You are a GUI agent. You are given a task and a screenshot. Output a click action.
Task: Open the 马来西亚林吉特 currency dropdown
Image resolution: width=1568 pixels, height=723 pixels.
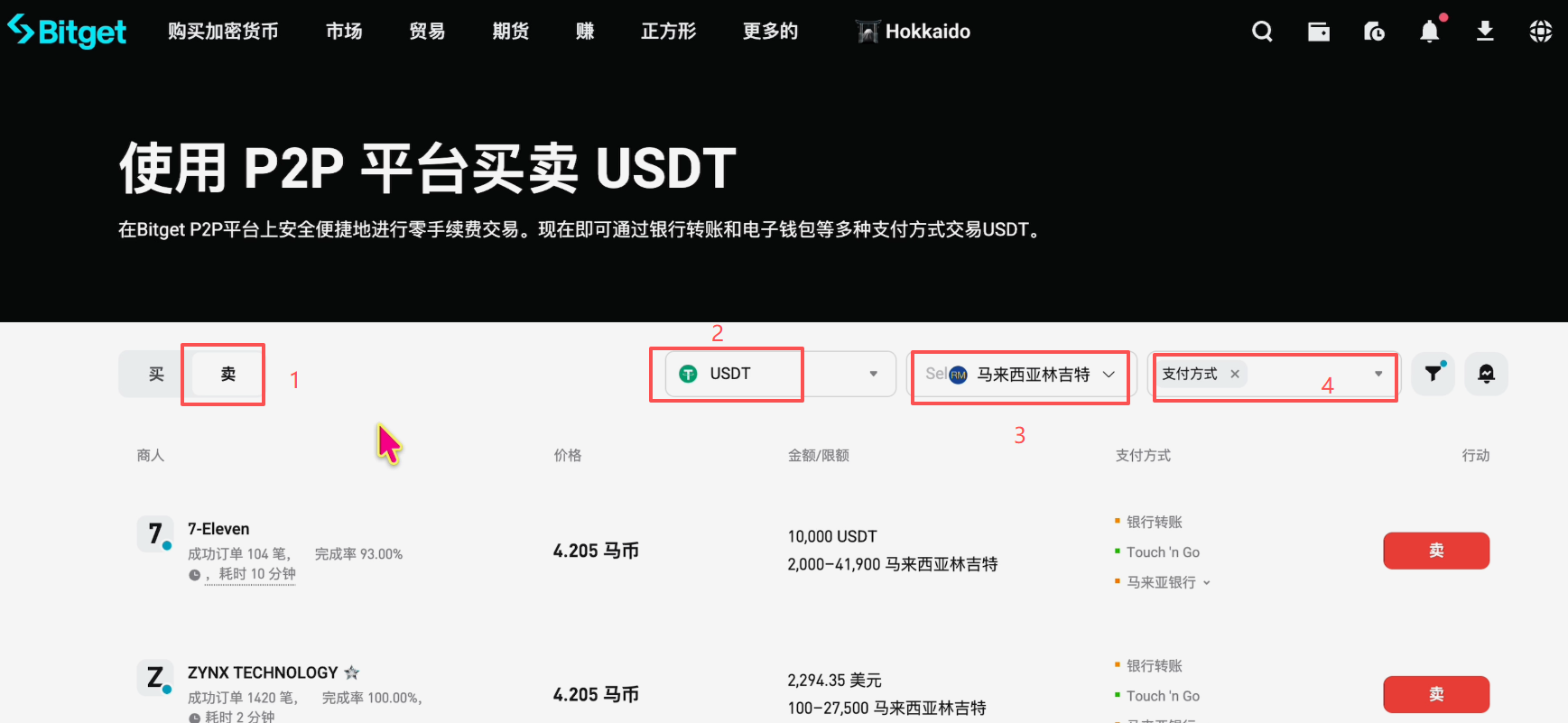pyautogui.click(x=1020, y=374)
